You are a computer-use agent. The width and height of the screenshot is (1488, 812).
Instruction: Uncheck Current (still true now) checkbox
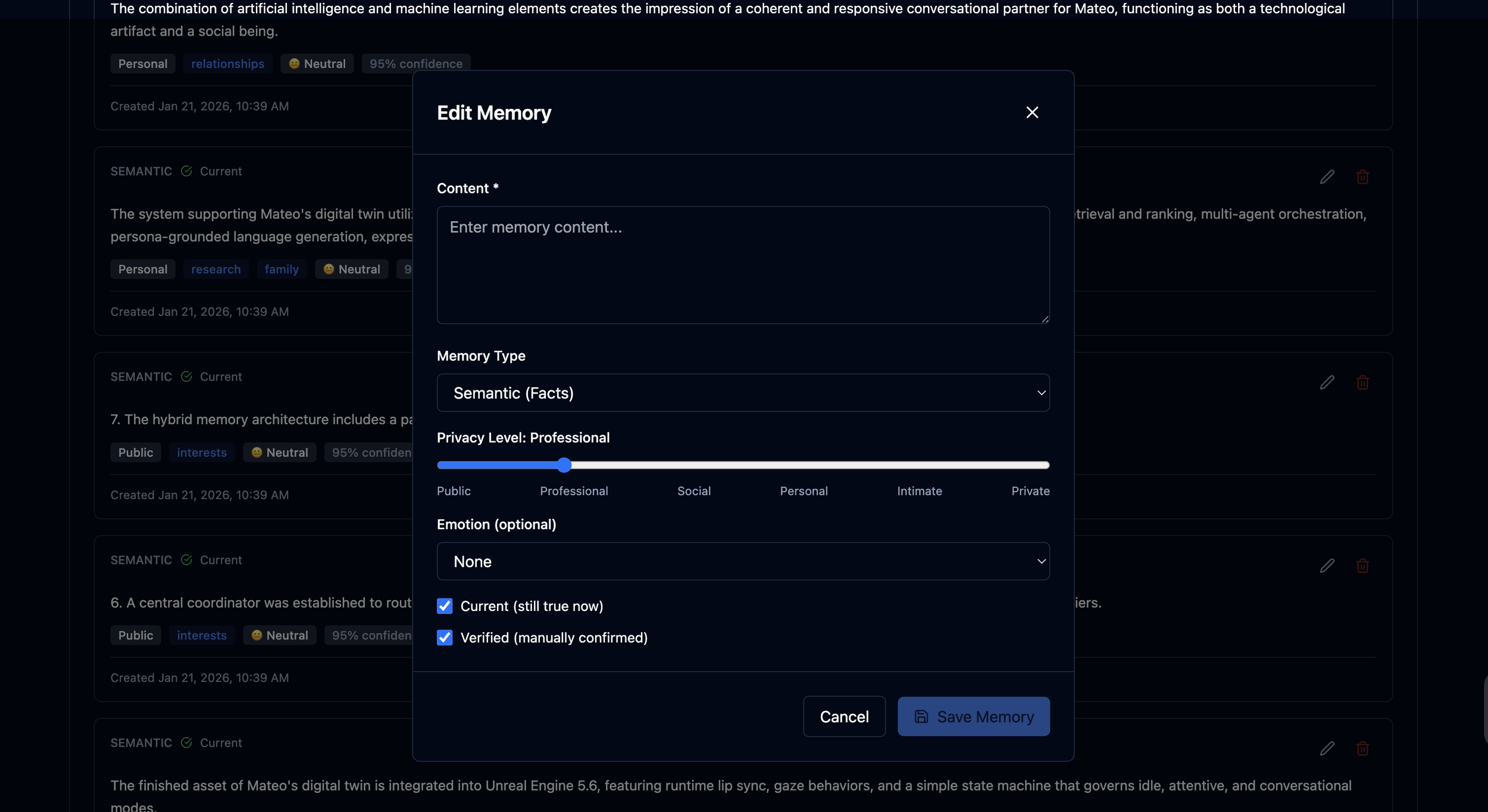[x=445, y=606]
